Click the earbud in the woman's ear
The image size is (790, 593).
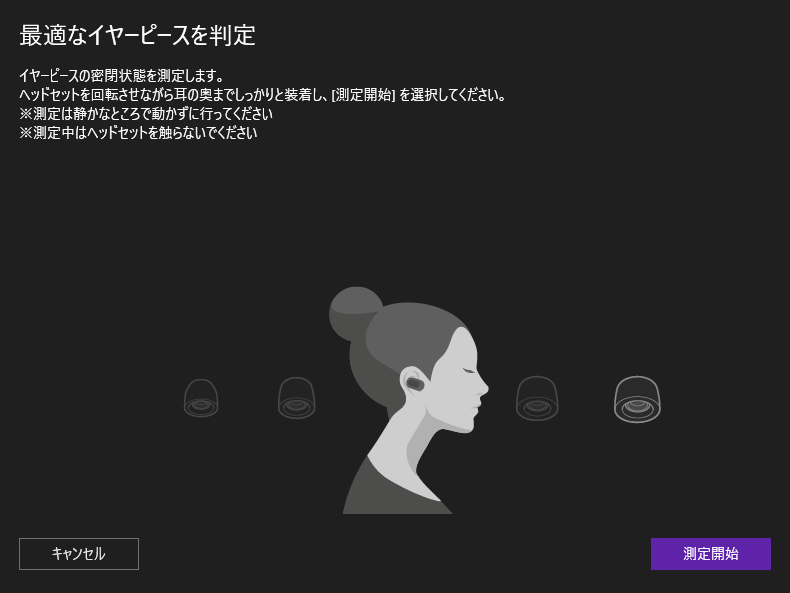click(414, 382)
